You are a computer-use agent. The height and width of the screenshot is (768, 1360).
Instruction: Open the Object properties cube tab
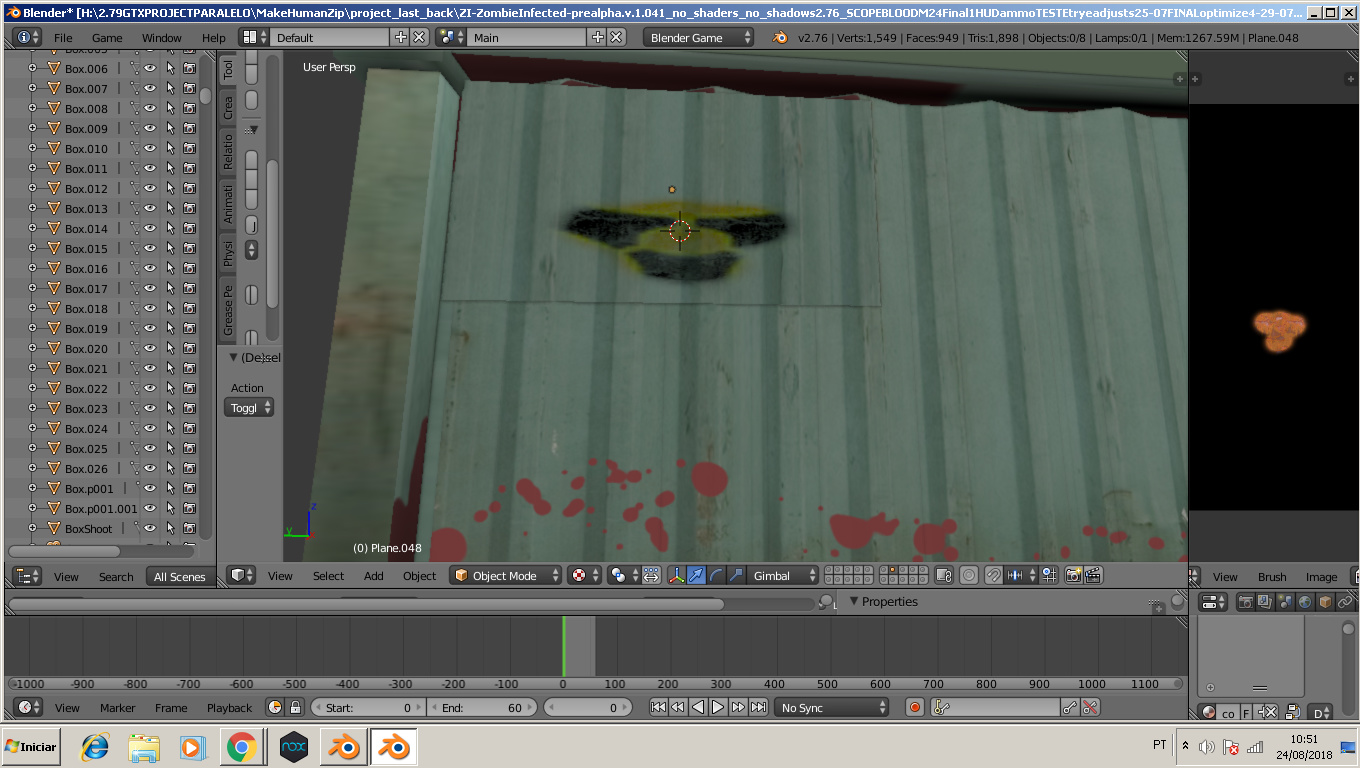tap(1325, 602)
